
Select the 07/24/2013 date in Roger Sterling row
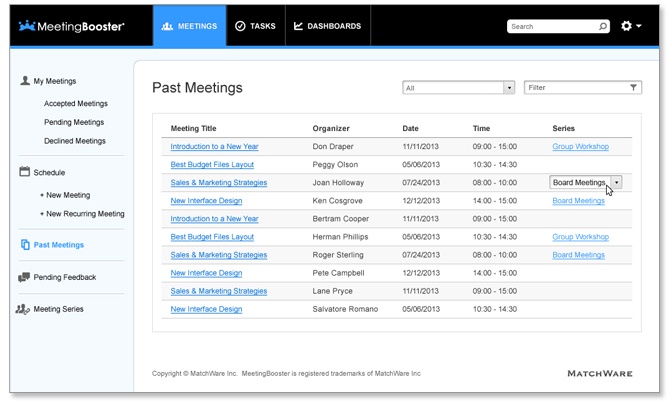(421, 255)
